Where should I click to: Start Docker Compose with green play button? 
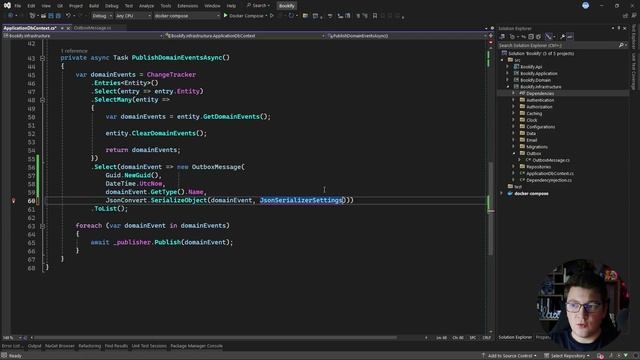(x=225, y=16)
